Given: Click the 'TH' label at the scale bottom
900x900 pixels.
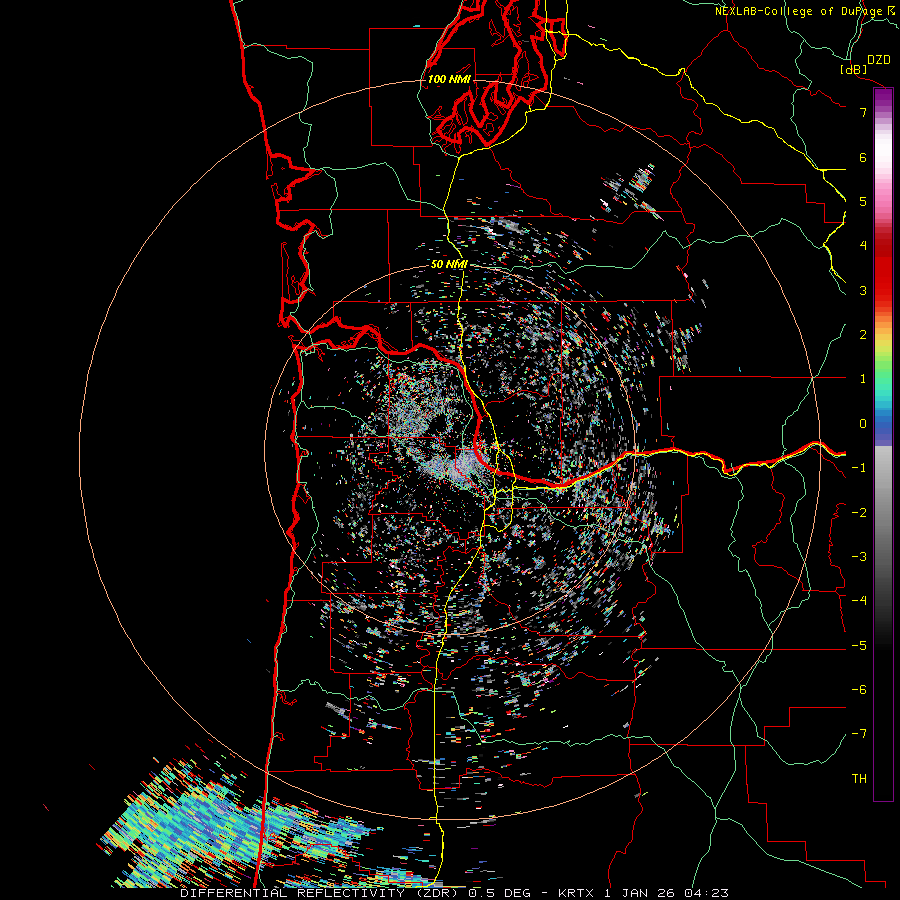Looking at the screenshot, I should point(859,779).
